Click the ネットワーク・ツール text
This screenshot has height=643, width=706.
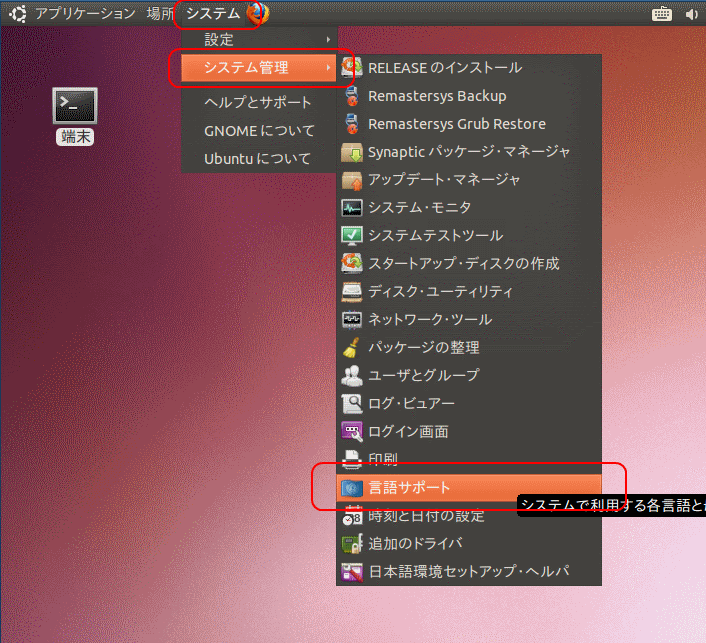pyautogui.click(x=430, y=320)
